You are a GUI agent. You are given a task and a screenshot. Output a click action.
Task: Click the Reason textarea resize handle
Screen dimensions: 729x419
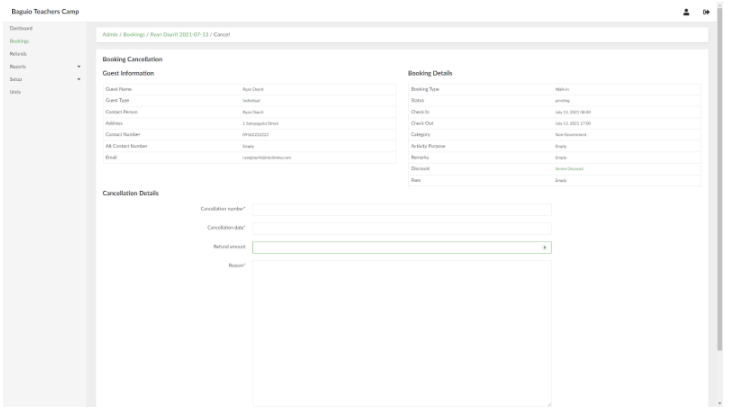pos(548,403)
